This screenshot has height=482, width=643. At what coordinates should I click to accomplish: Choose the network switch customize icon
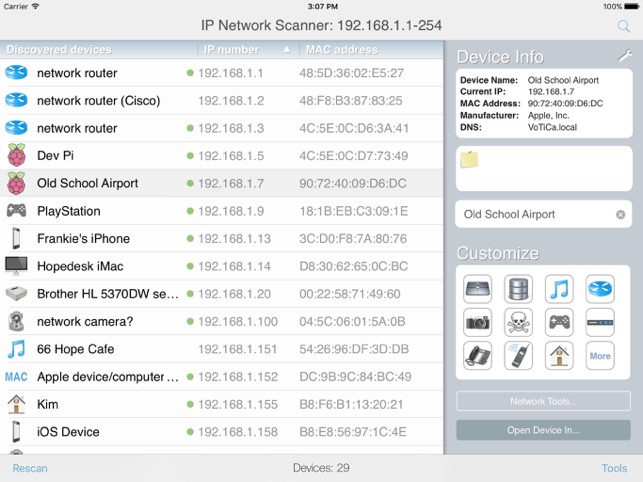(477, 289)
